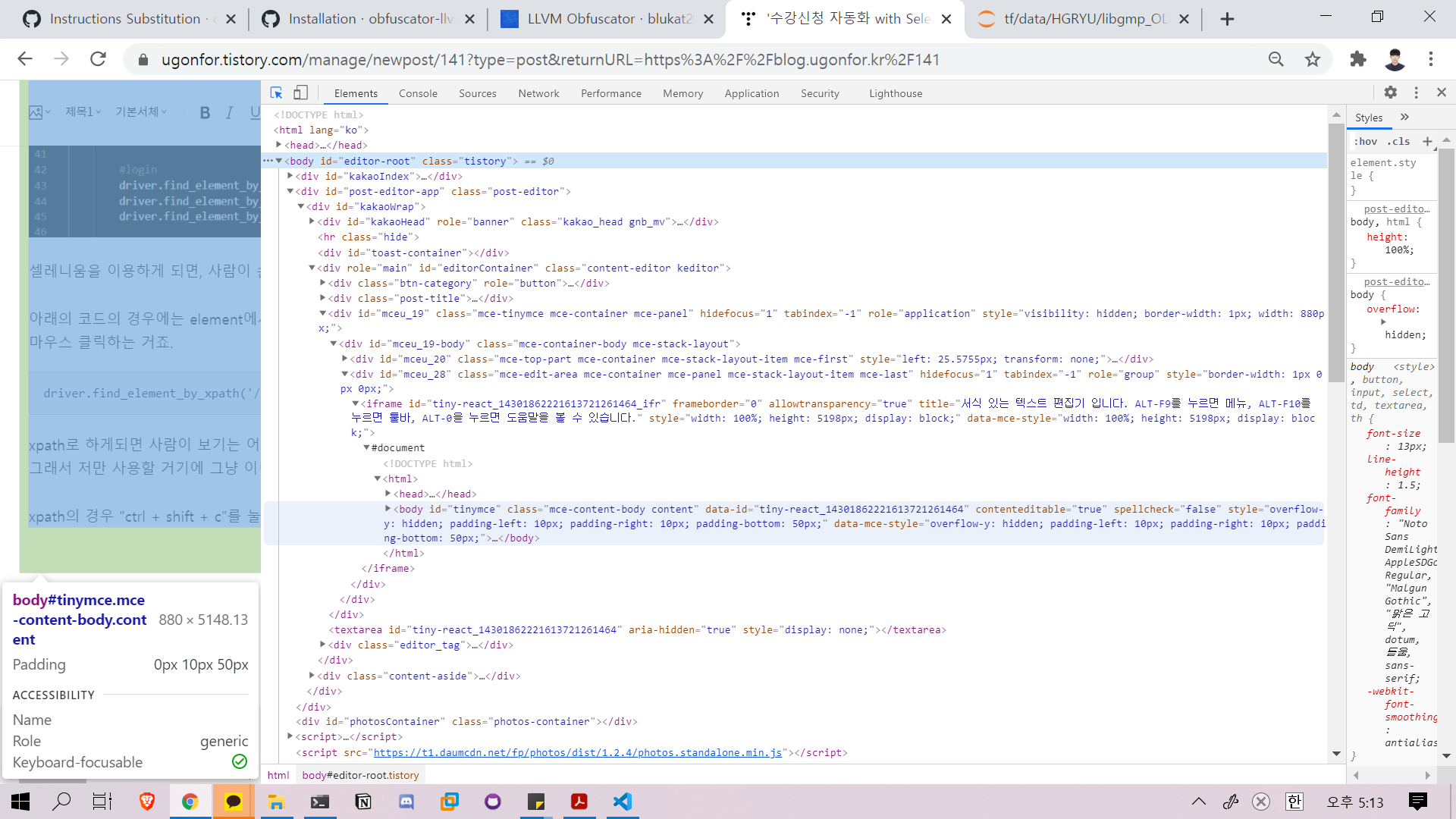This screenshot has height=819, width=1456.
Task: Toggle the :hov element state panel
Action: [1366, 141]
